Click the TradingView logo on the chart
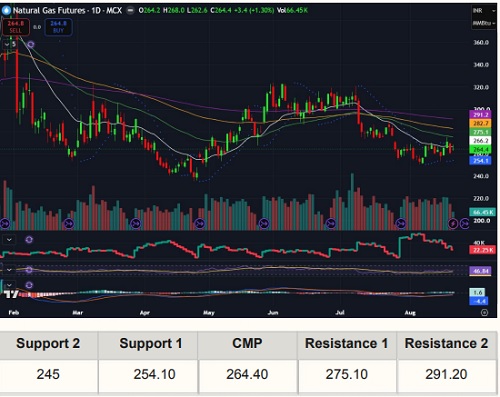Screen dimensions: 500x397 [x=11, y=294]
